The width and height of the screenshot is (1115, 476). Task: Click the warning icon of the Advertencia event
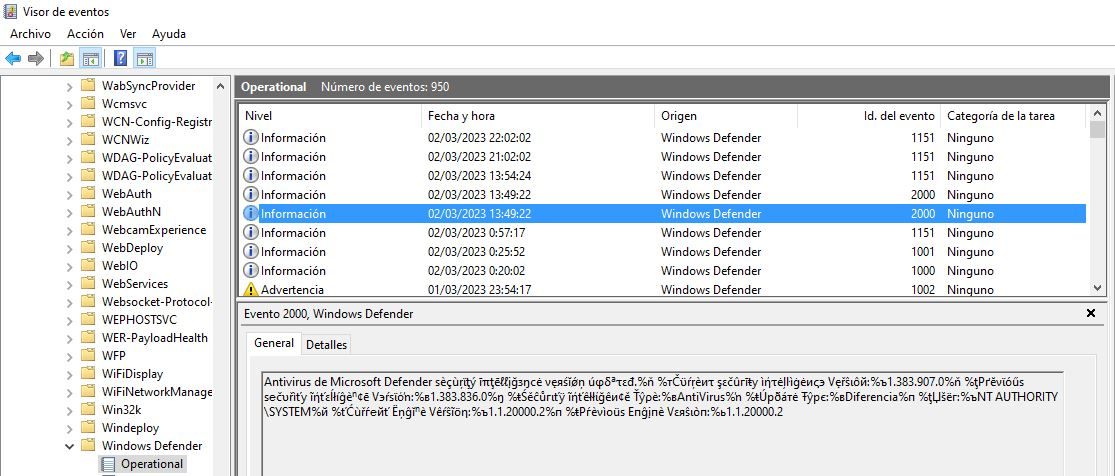250,290
